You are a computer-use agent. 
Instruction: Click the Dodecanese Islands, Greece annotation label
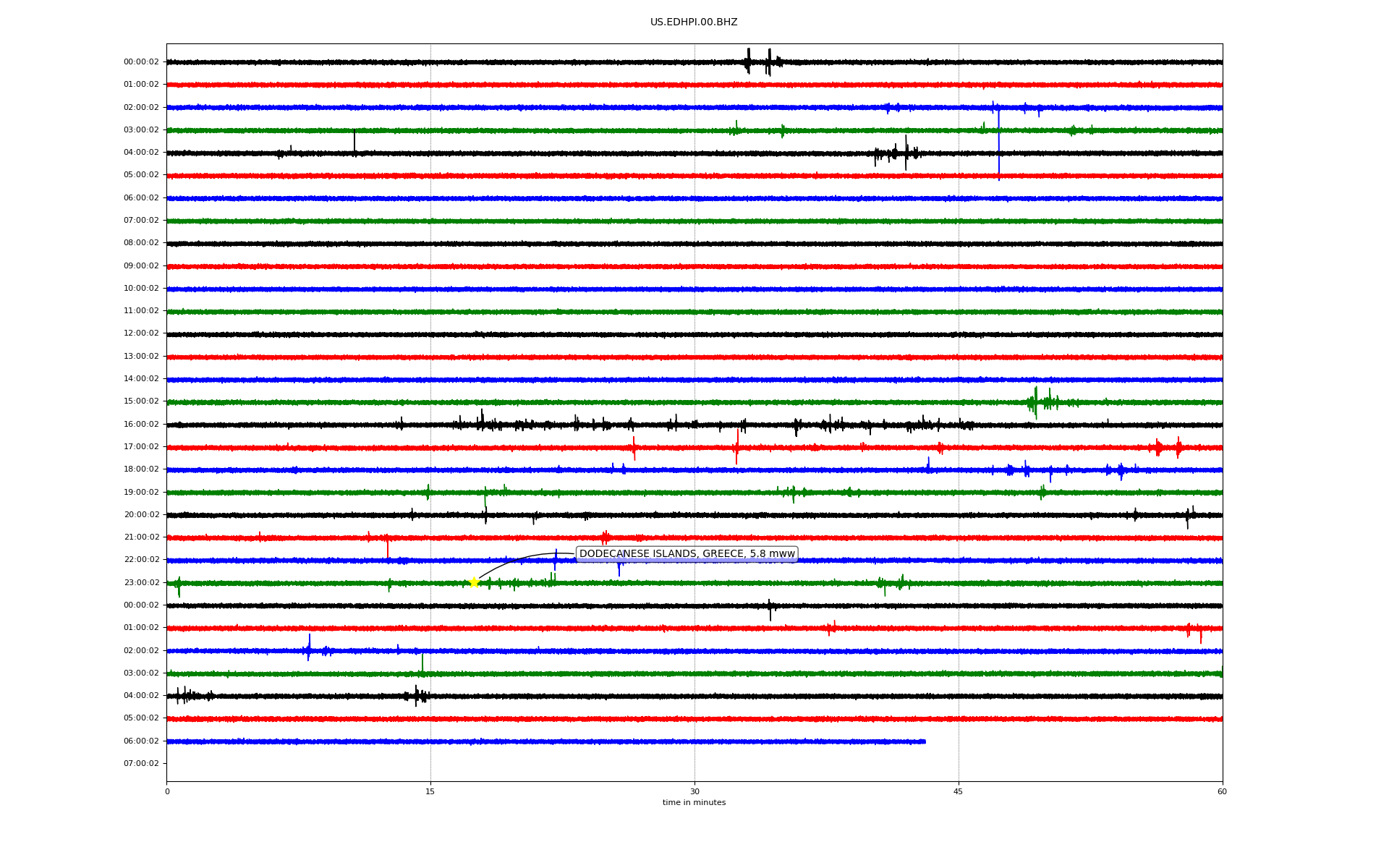click(687, 554)
